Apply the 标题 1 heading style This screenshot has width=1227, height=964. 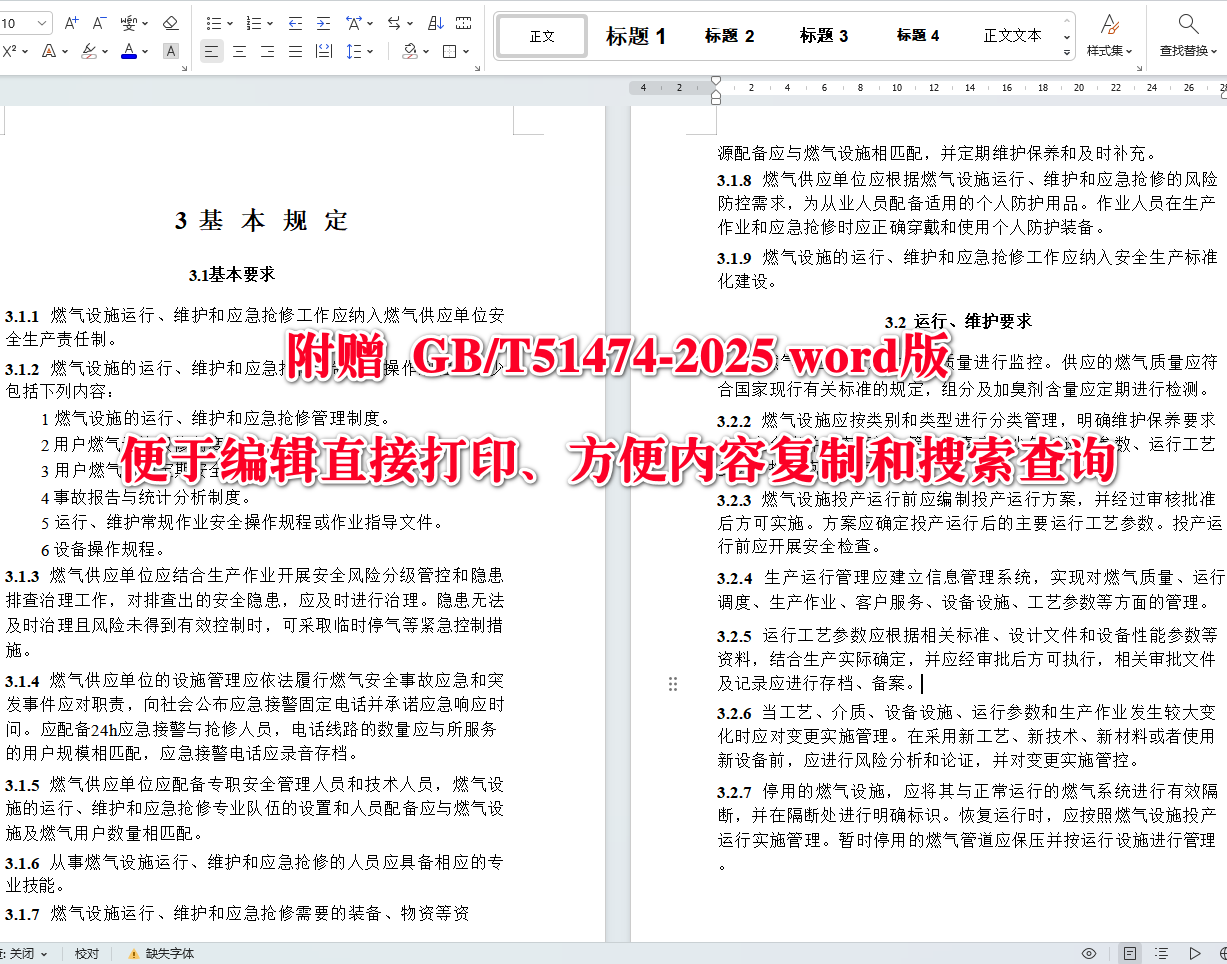pyautogui.click(x=636, y=35)
